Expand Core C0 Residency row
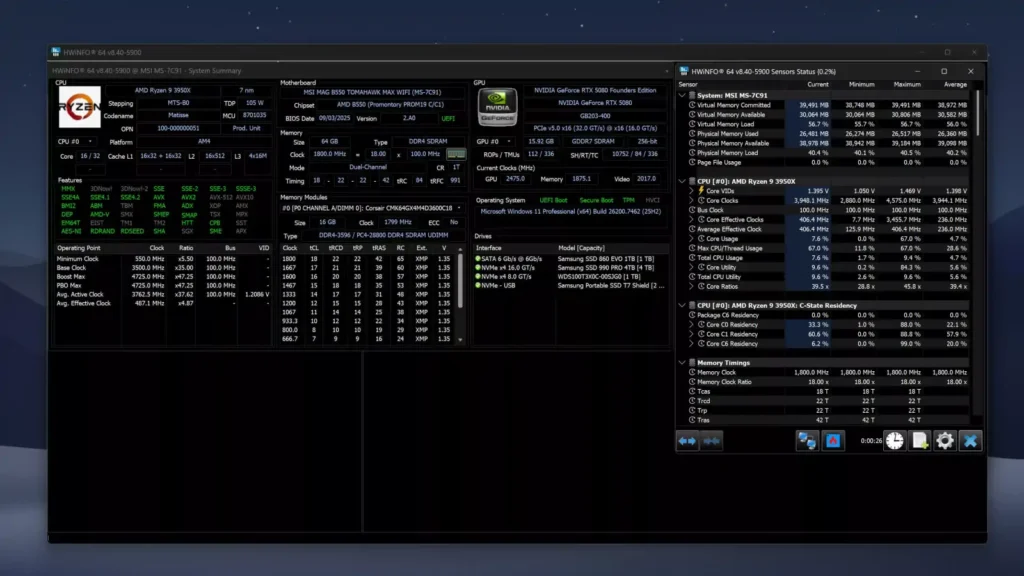 (x=692, y=325)
